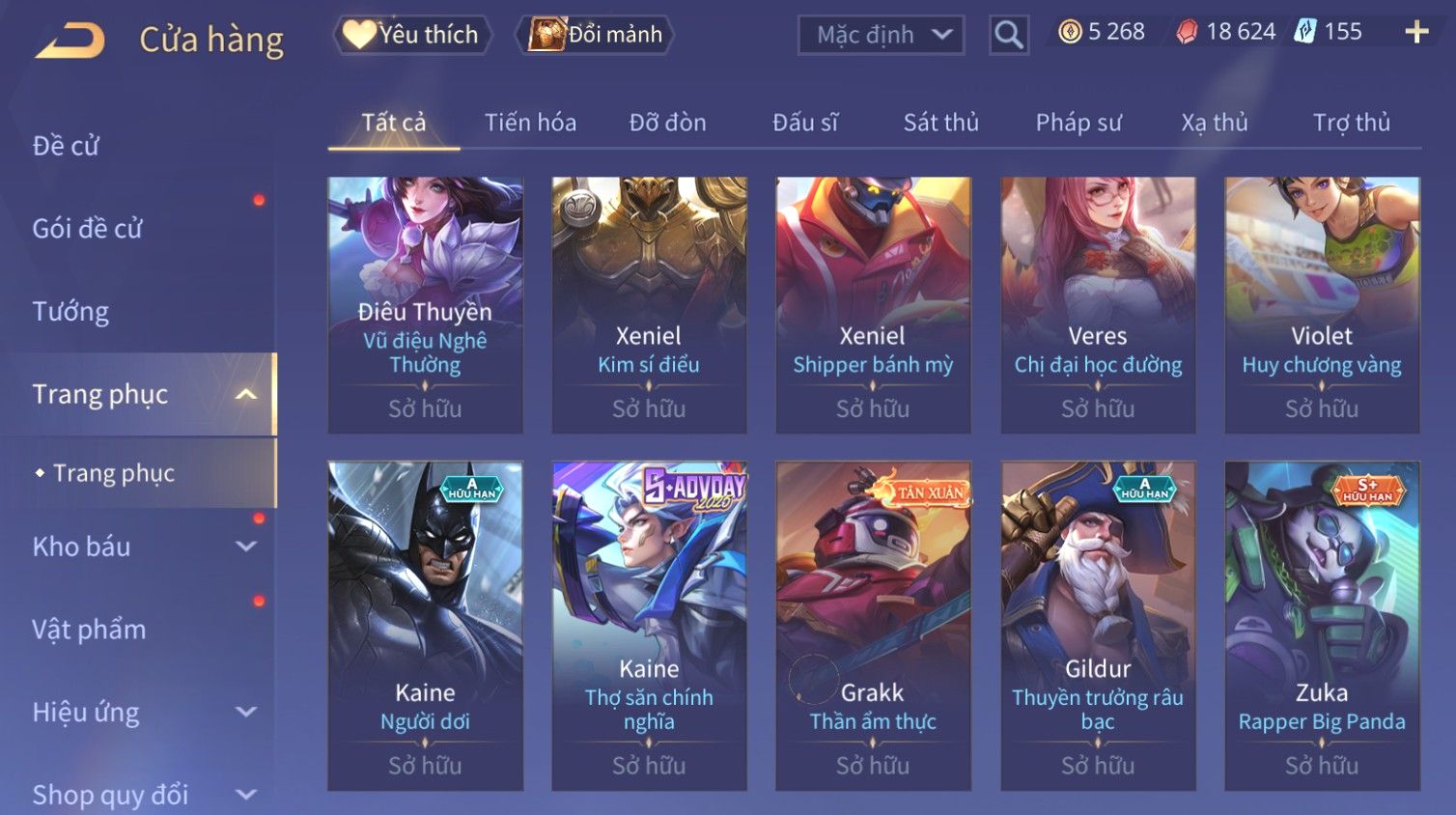Open Yêu thích favorites heart button
1456x815 pixels.
[x=412, y=35]
